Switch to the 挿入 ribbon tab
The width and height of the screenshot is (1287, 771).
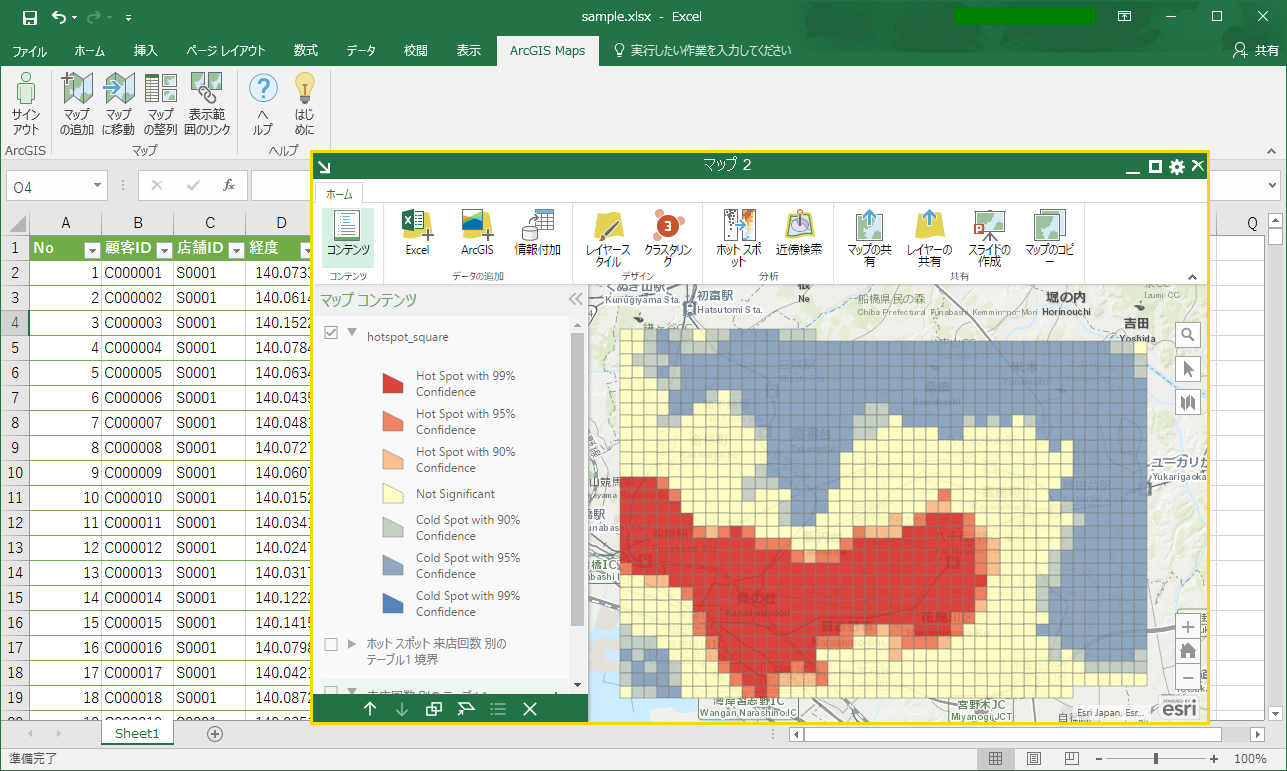[x=146, y=51]
